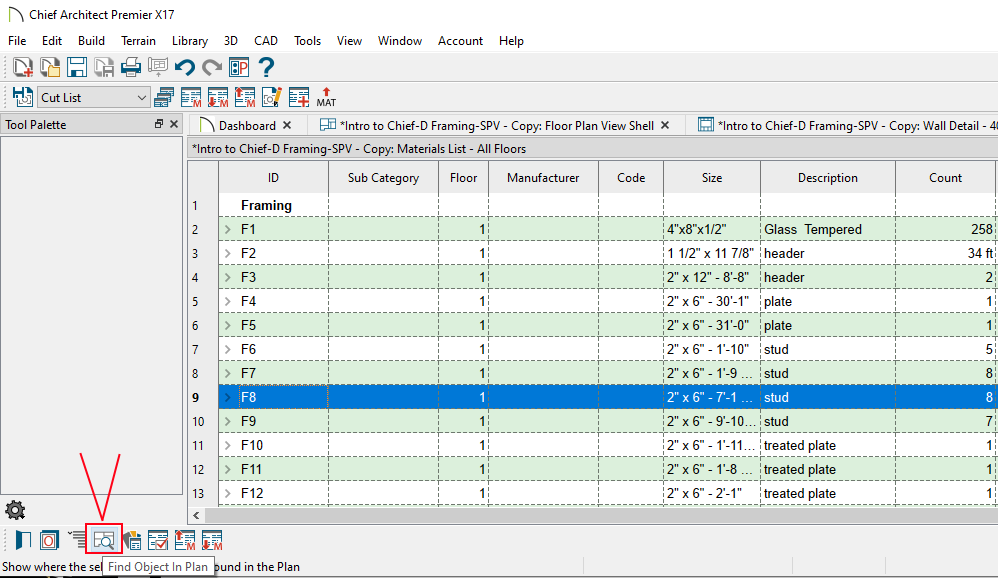The image size is (998, 578).
Task: Click the Count column header
Action: pyautogui.click(x=945, y=178)
